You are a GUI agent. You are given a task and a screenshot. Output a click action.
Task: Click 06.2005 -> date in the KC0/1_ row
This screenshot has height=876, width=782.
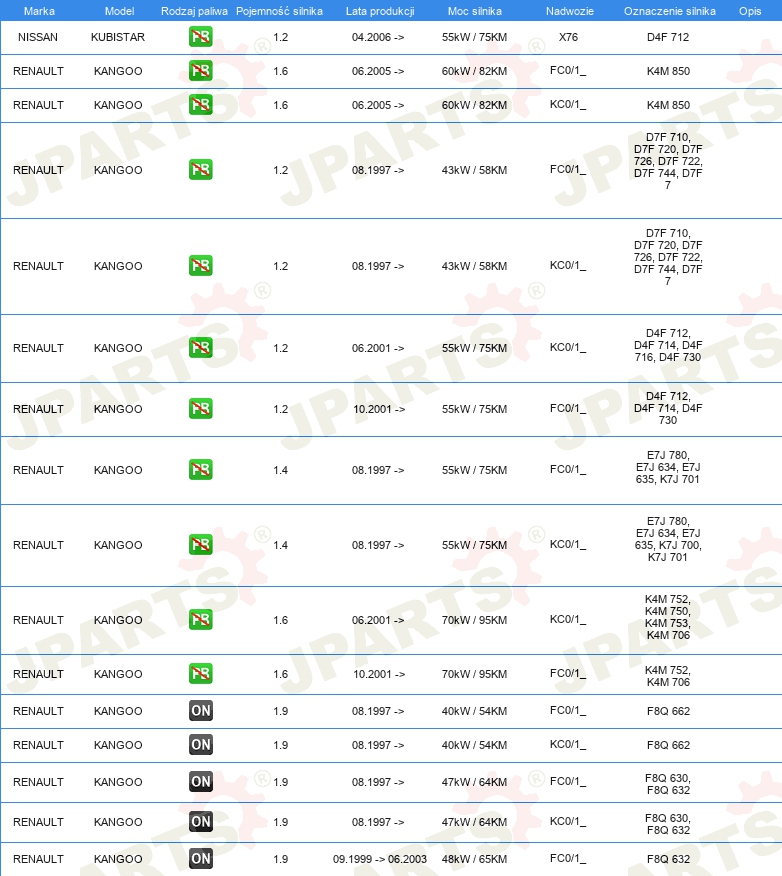pos(378,105)
